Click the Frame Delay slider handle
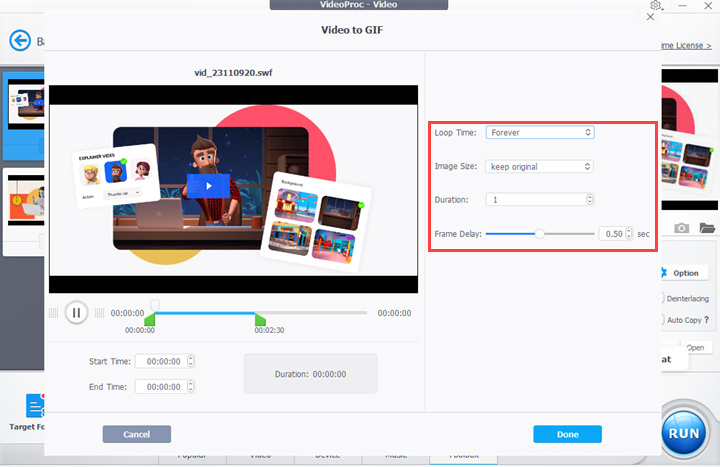 tap(540, 234)
